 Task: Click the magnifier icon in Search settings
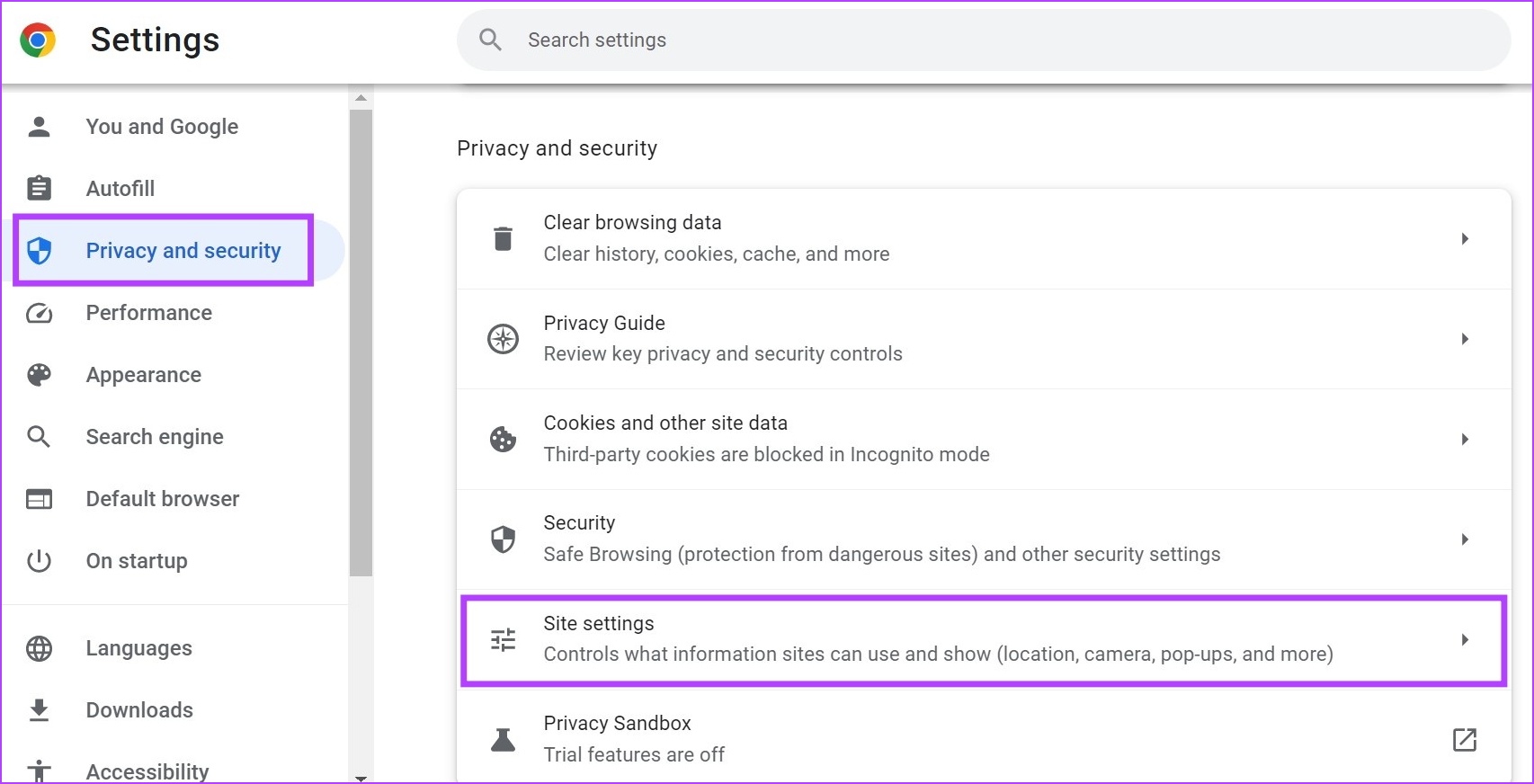tap(490, 40)
